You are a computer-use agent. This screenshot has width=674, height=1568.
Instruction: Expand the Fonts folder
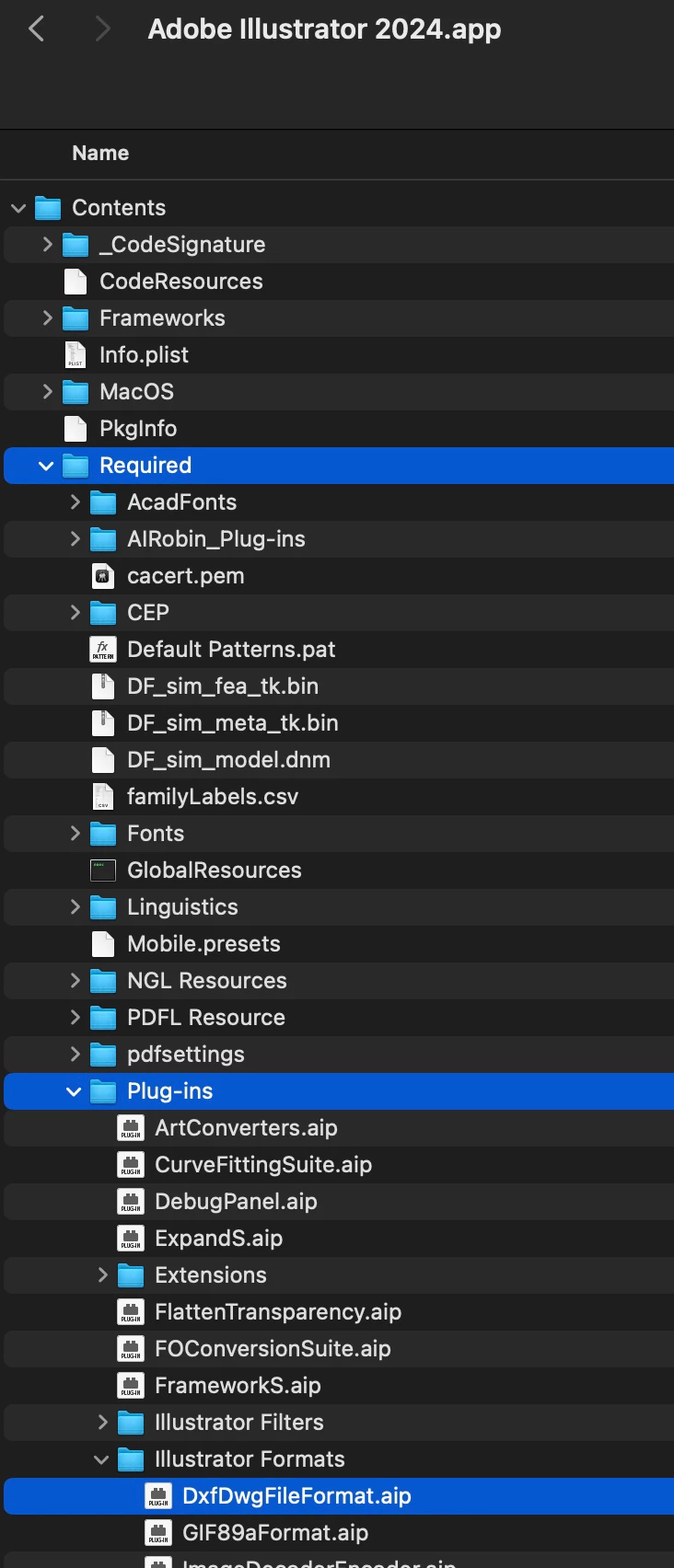pyautogui.click(x=75, y=834)
